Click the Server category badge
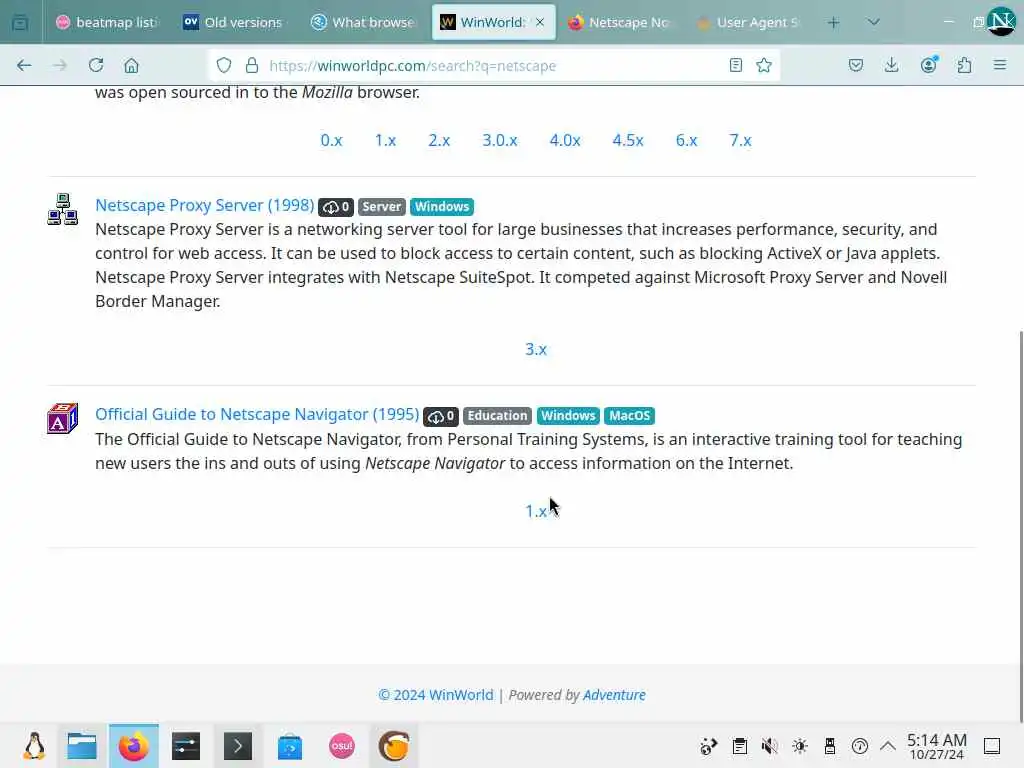 381,207
